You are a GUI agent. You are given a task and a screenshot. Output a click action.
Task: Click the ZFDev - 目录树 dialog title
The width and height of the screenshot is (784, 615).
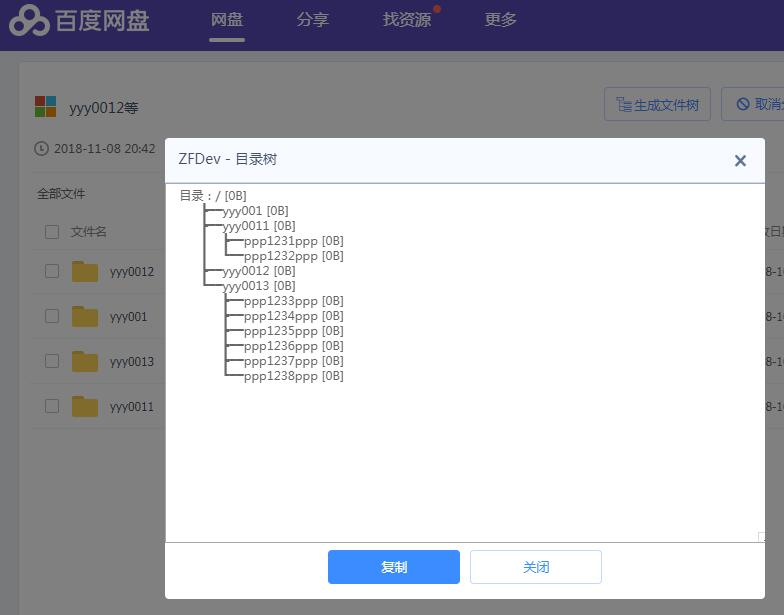tap(228, 159)
